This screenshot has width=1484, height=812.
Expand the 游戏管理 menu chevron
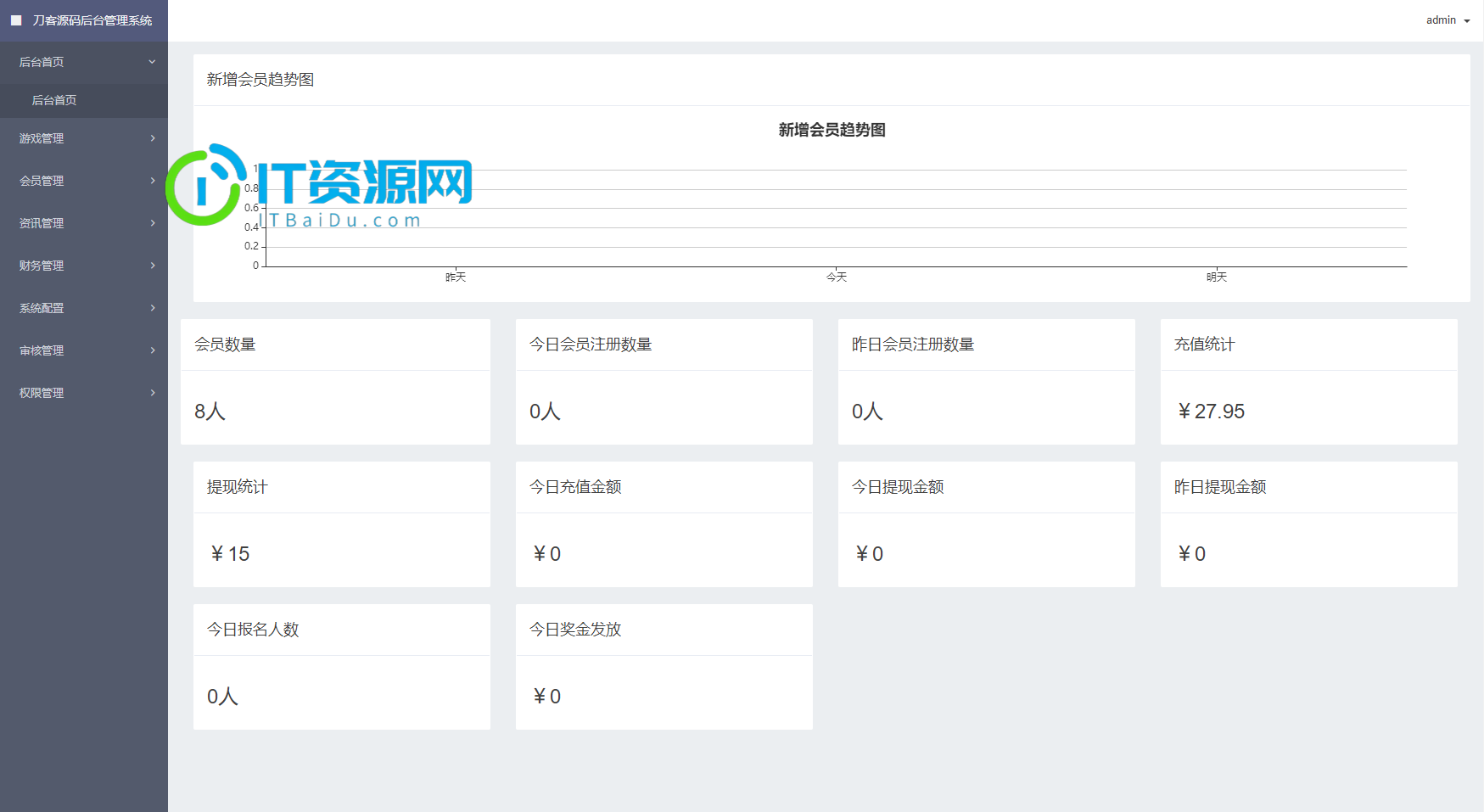pyautogui.click(x=153, y=138)
